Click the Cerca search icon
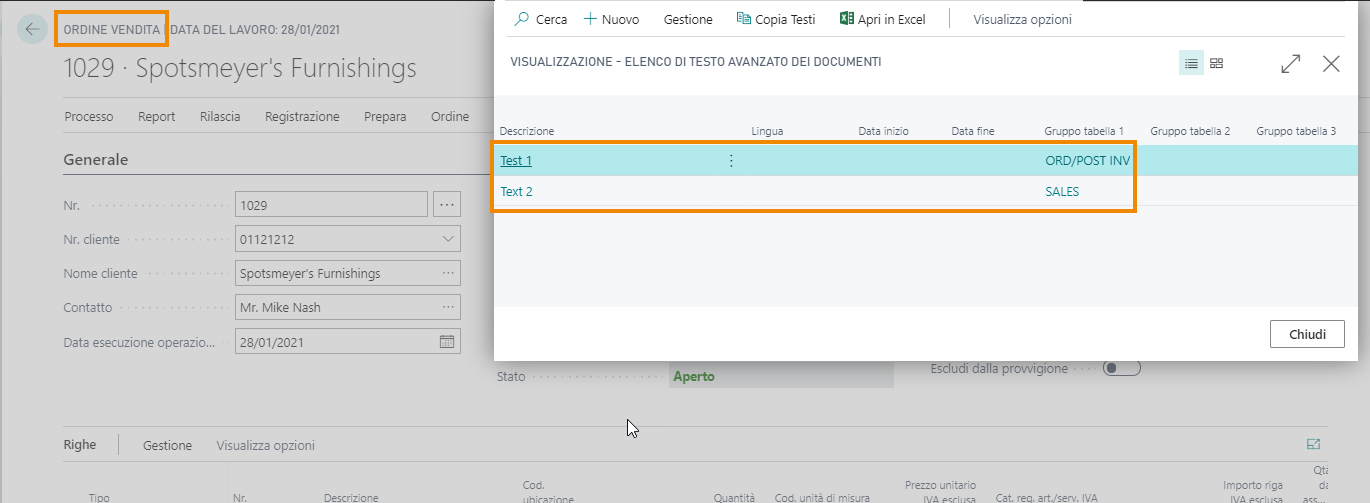This screenshot has width=1370, height=503. 522,19
